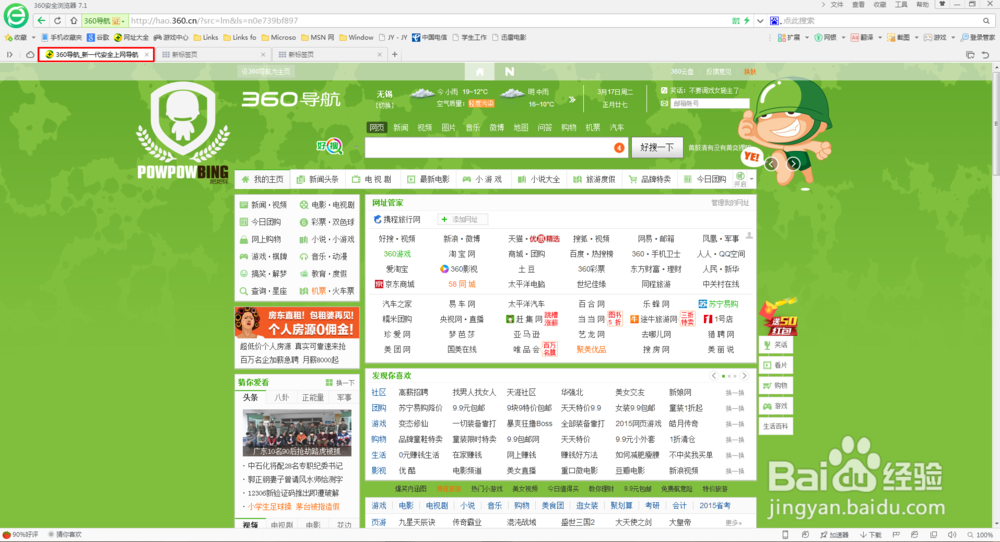The width and height of the screenshot is (1000, 542).
Task: Open the 谷歌 bookmark
Action: tap(98, 38)
